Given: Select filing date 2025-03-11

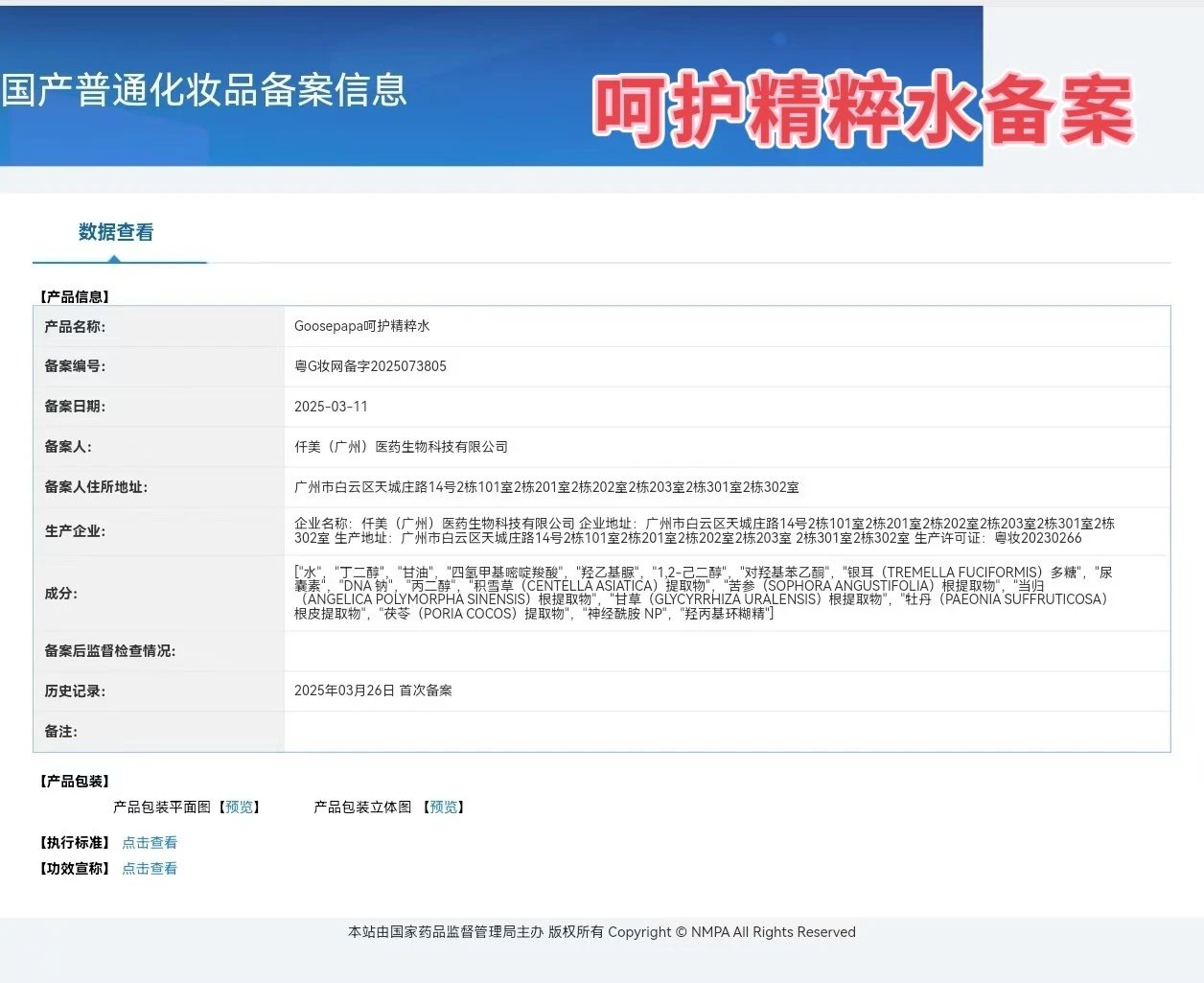Looking at the screenshot, I should click(x=331, y=407).
